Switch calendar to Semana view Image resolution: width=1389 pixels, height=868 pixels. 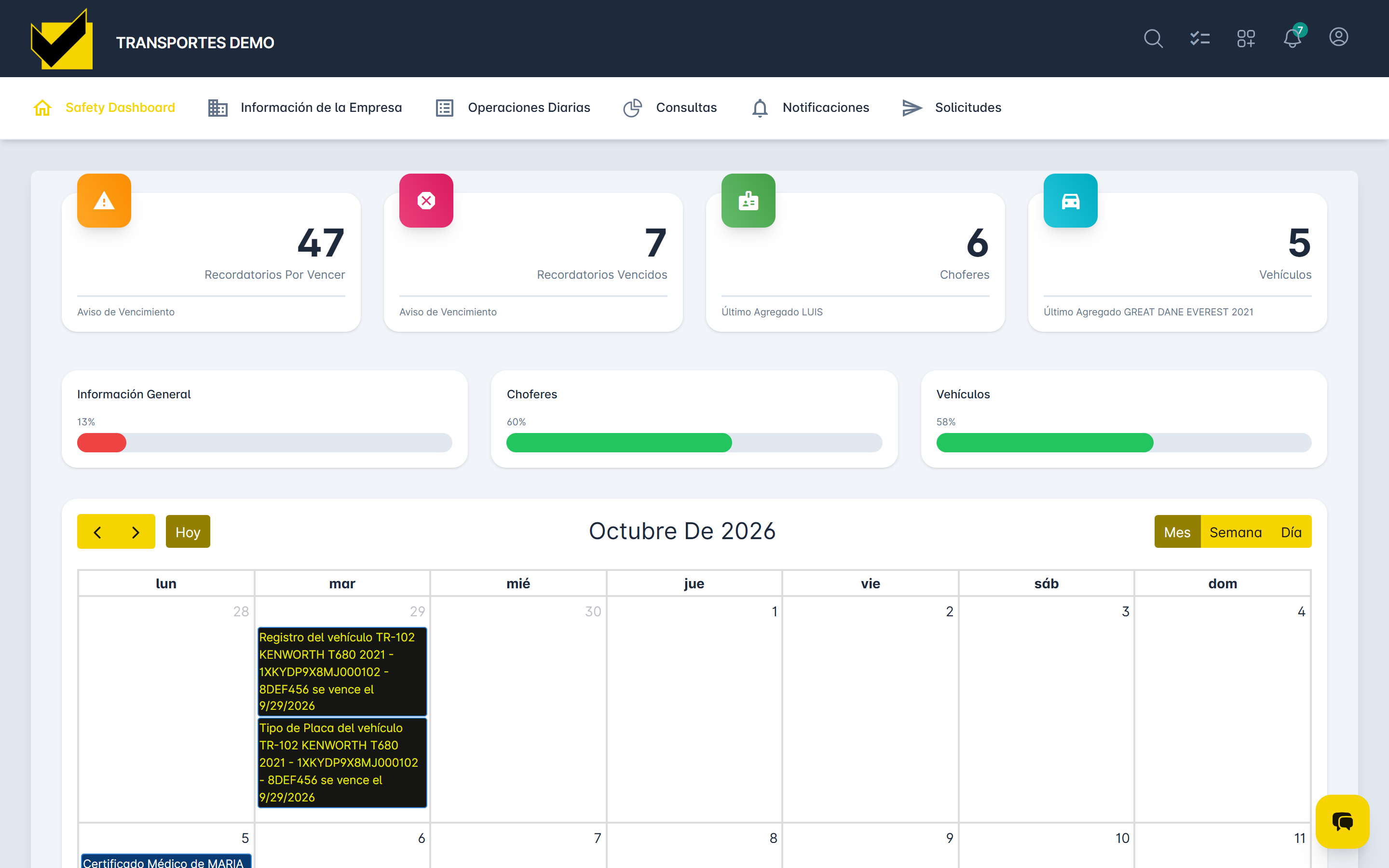point(1235,531)
